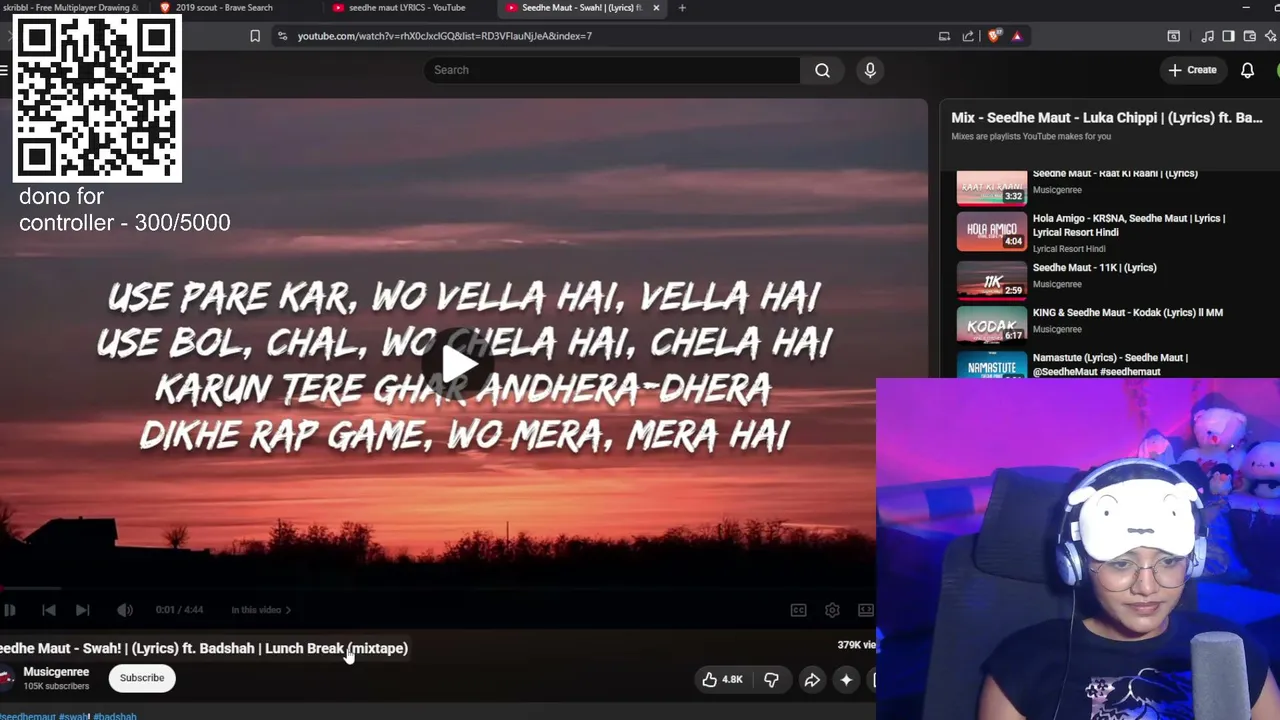
Task: Click the install/cast screen icon in address bar
Action: pyautogui.click(x=944, y=36)
